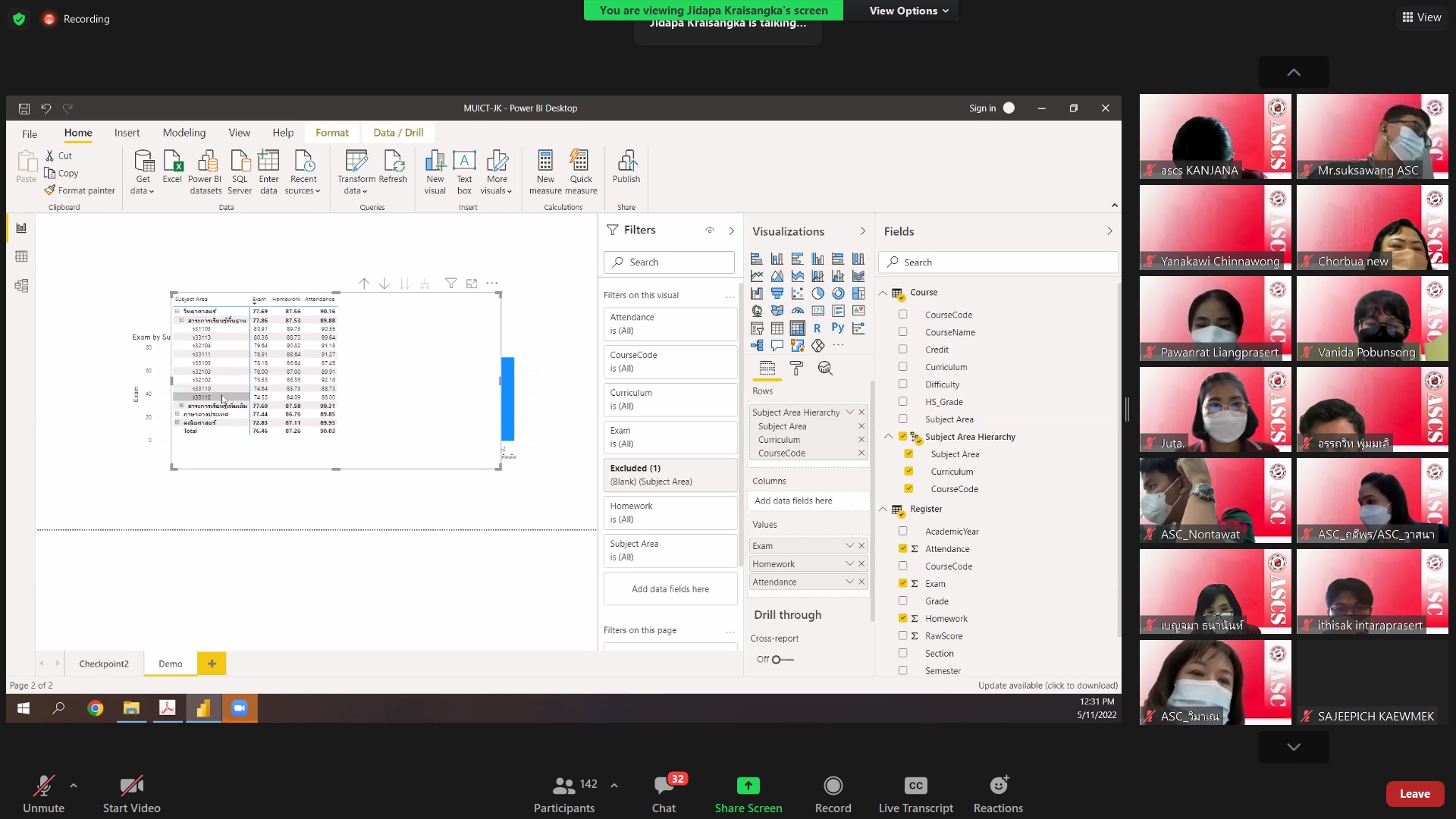Collapse the Course table in Fields

point(883,292)
